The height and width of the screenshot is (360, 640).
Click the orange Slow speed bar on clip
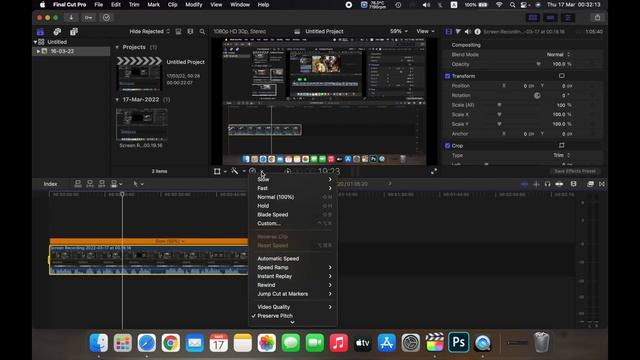tap(149, 241)
